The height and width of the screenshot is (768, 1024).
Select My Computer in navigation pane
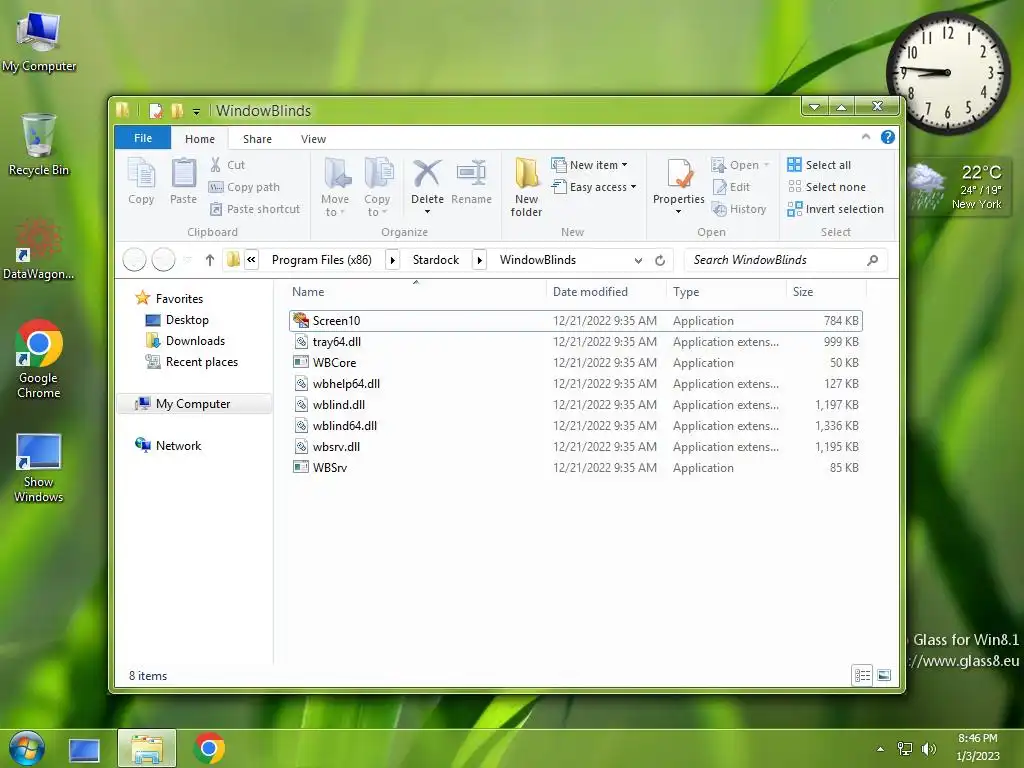point(193,404)
